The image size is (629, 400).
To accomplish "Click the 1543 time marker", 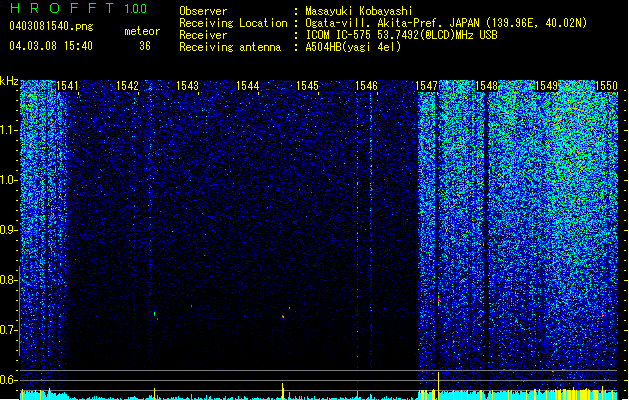I will coord(187,86).
